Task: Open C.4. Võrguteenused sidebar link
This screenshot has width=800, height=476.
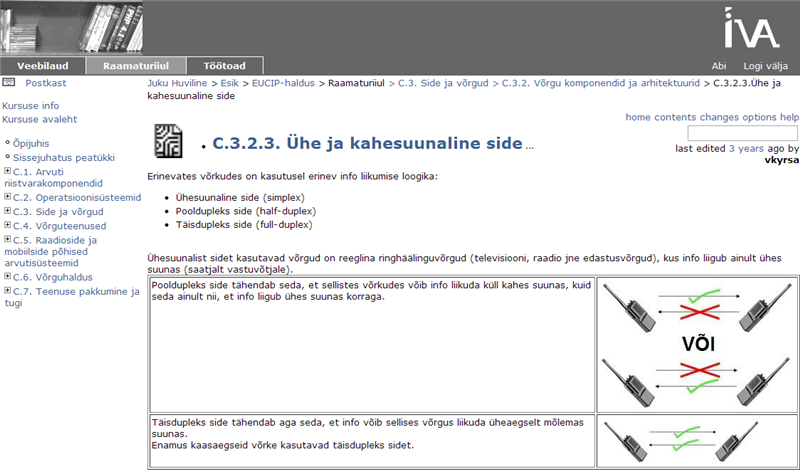Action: 60,226
